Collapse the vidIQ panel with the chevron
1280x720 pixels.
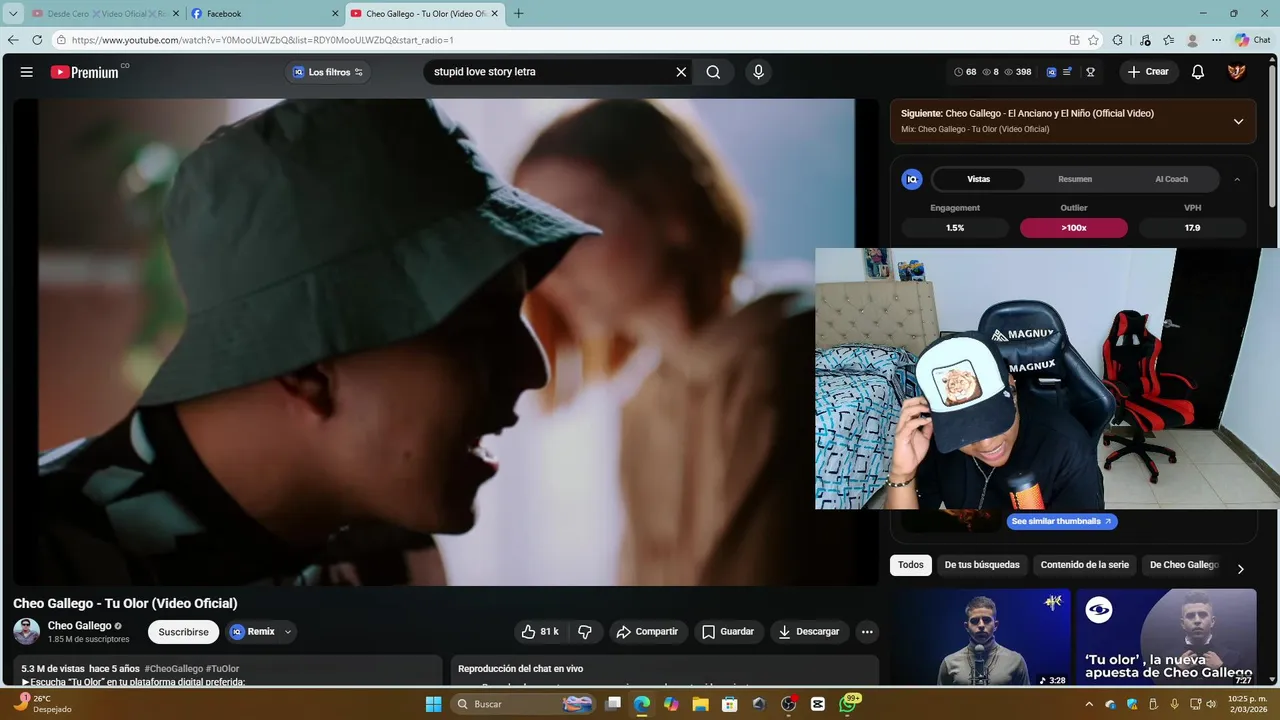(x=1237, y=179)
